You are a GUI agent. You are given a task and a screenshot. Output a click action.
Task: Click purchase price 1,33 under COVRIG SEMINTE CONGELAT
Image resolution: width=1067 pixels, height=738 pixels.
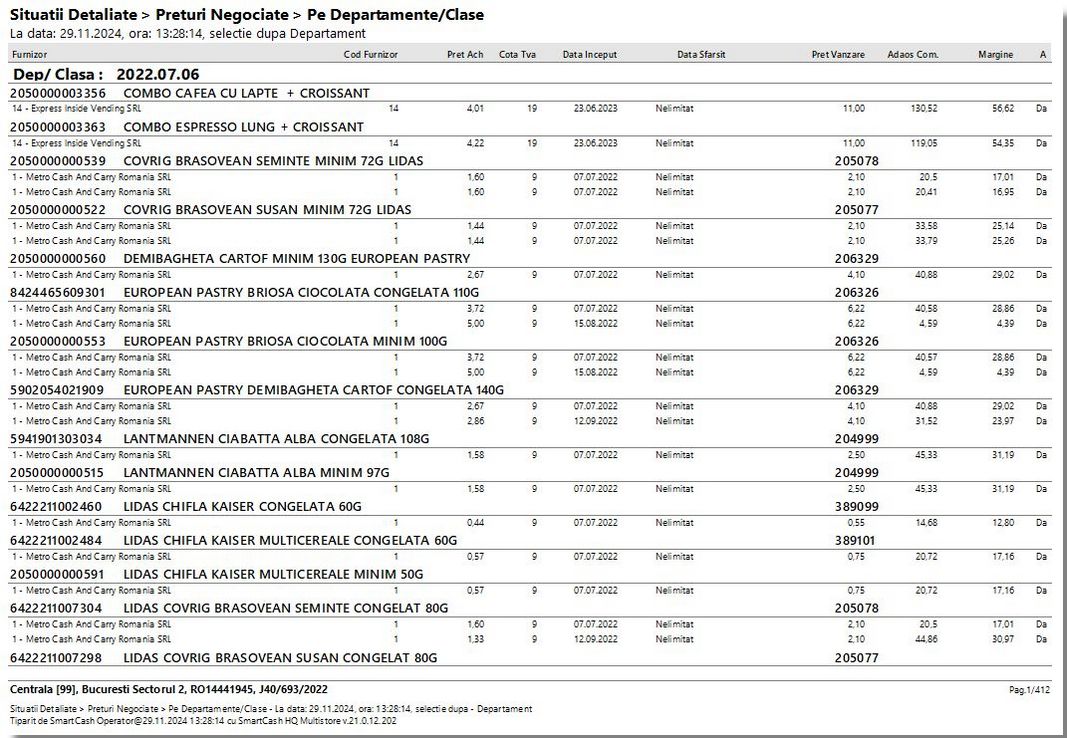click(475, 639)
